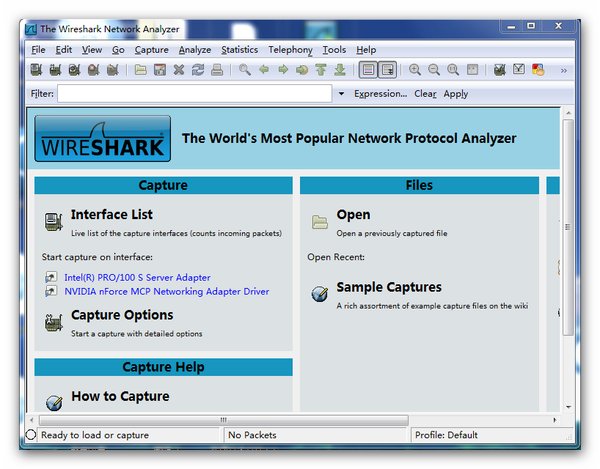Reload the capture file toolbar icon
Screen dimensions: 600x469
[x=198, y=70]
